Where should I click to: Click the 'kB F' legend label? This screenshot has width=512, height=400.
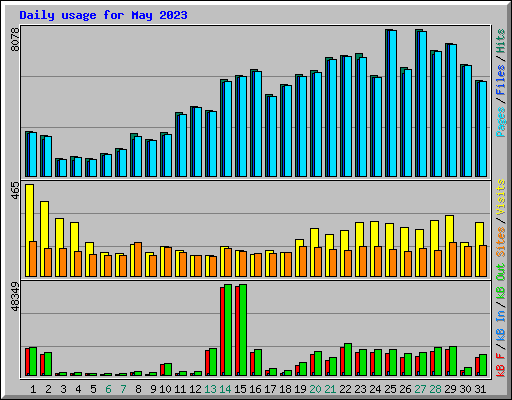pos(500,365)
